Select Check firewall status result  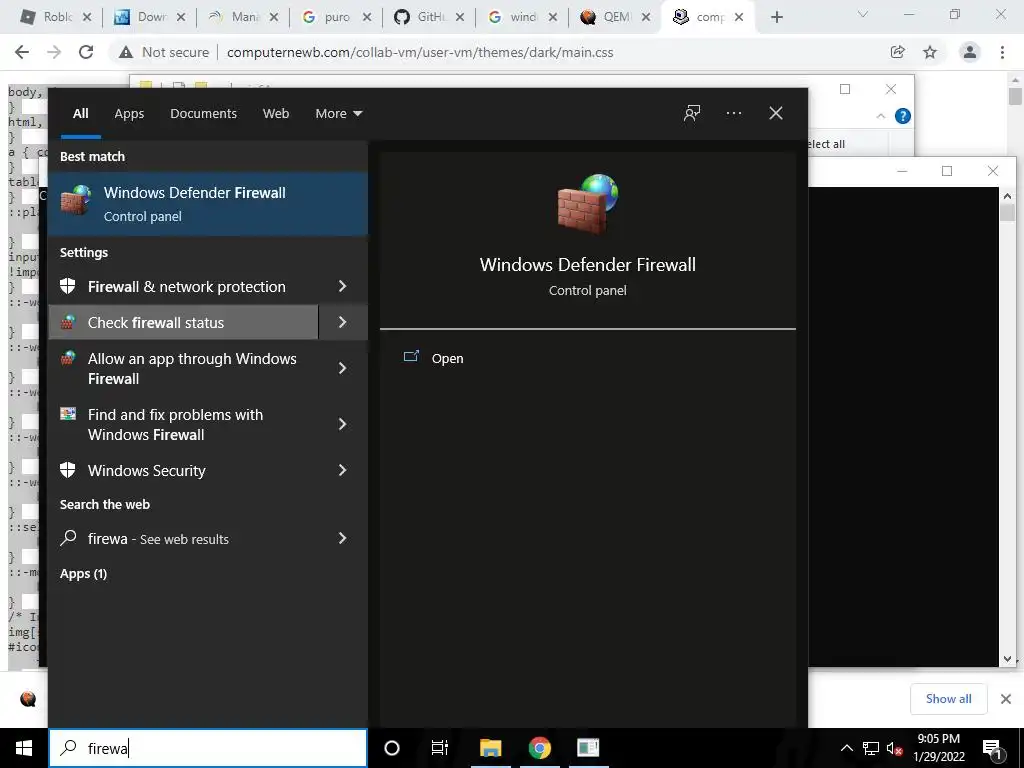pos(184,323)
